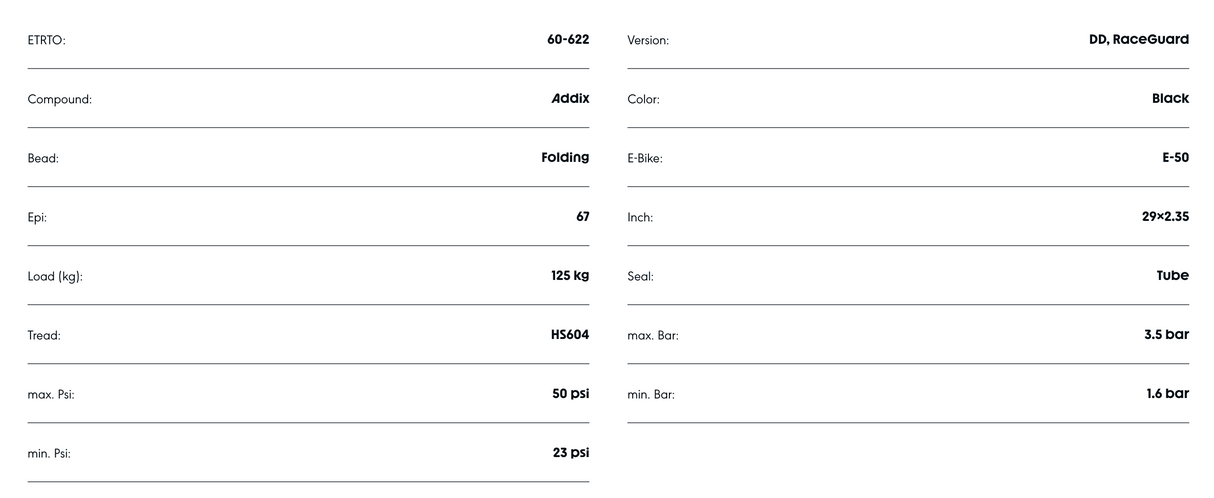
Task: Click the Black color value
Action: (x=1171, y=99)
